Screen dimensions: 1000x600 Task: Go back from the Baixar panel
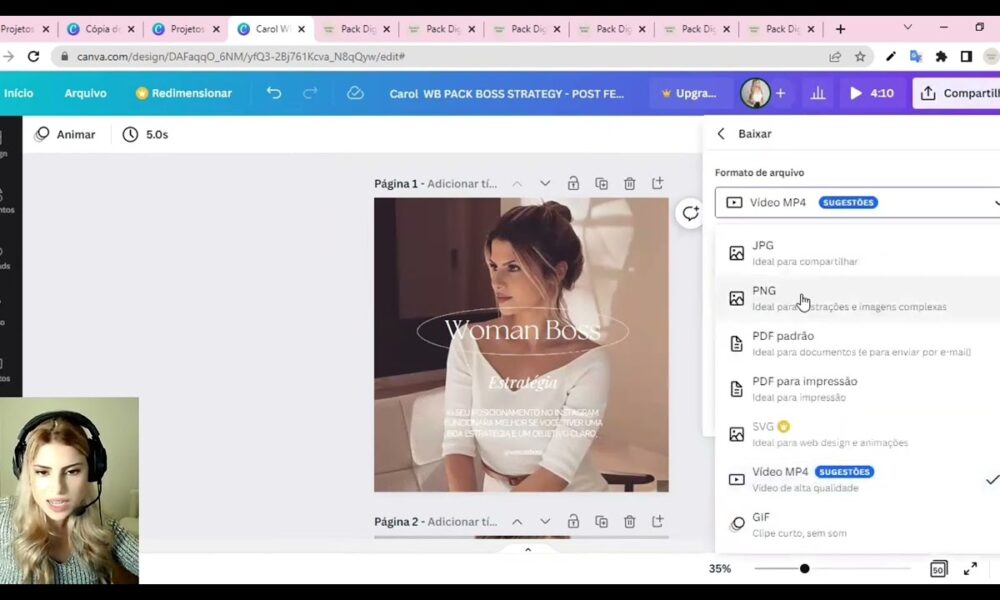coord(721,134)
